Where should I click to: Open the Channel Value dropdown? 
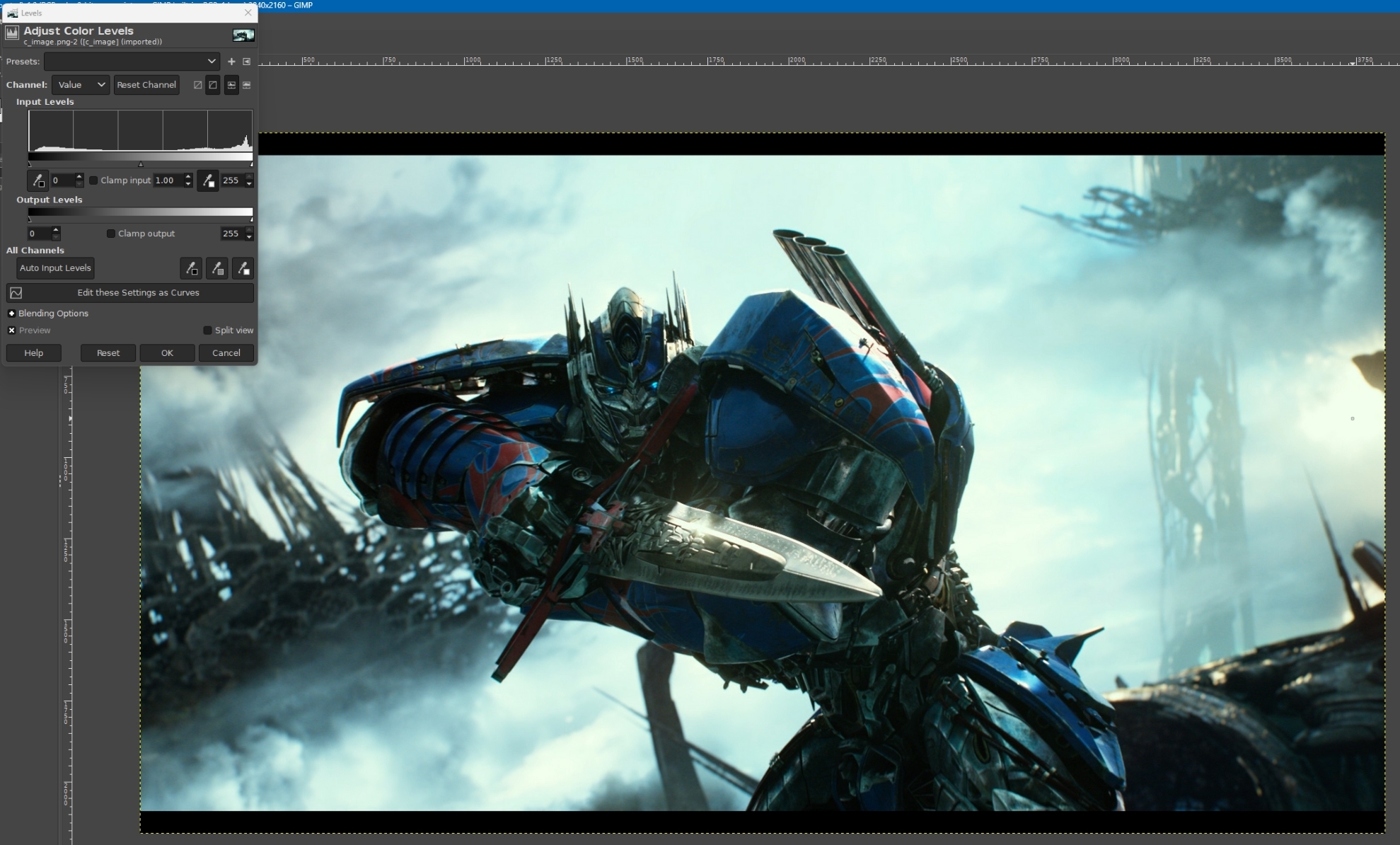pyautogui.click(x=81, y=85)
